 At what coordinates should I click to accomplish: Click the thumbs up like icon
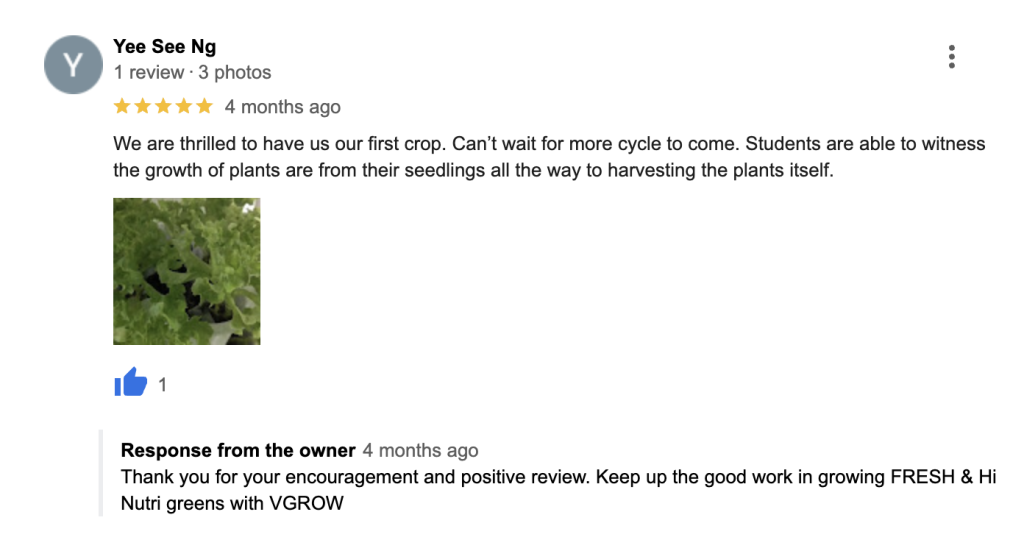pos(131,382)
